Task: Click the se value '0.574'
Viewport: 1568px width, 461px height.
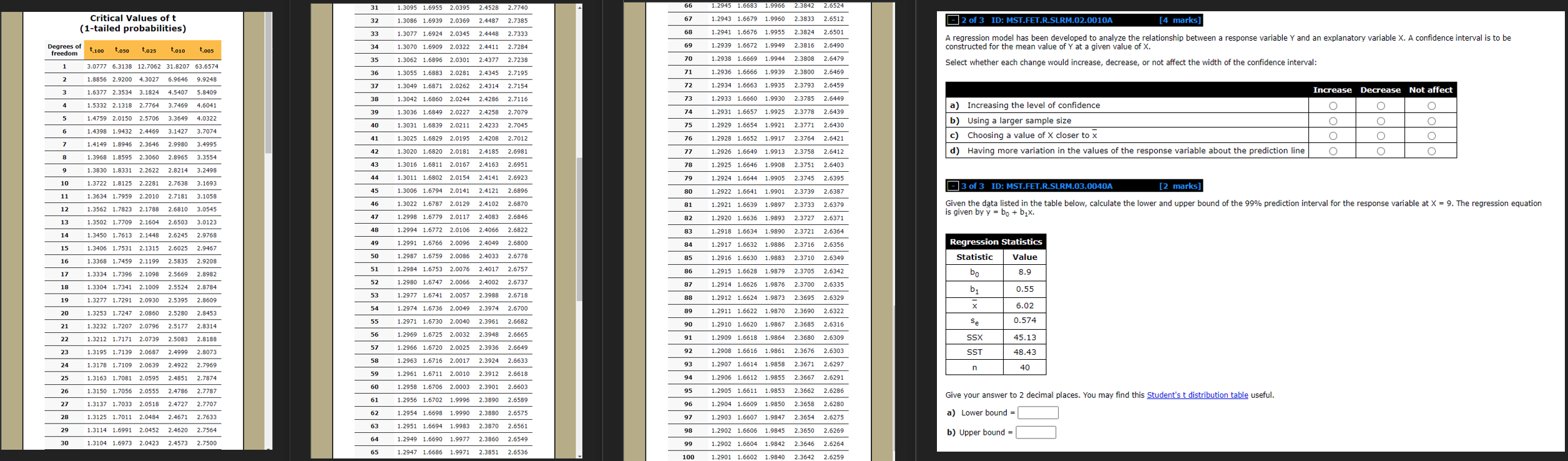Action: pos(1024,320)
